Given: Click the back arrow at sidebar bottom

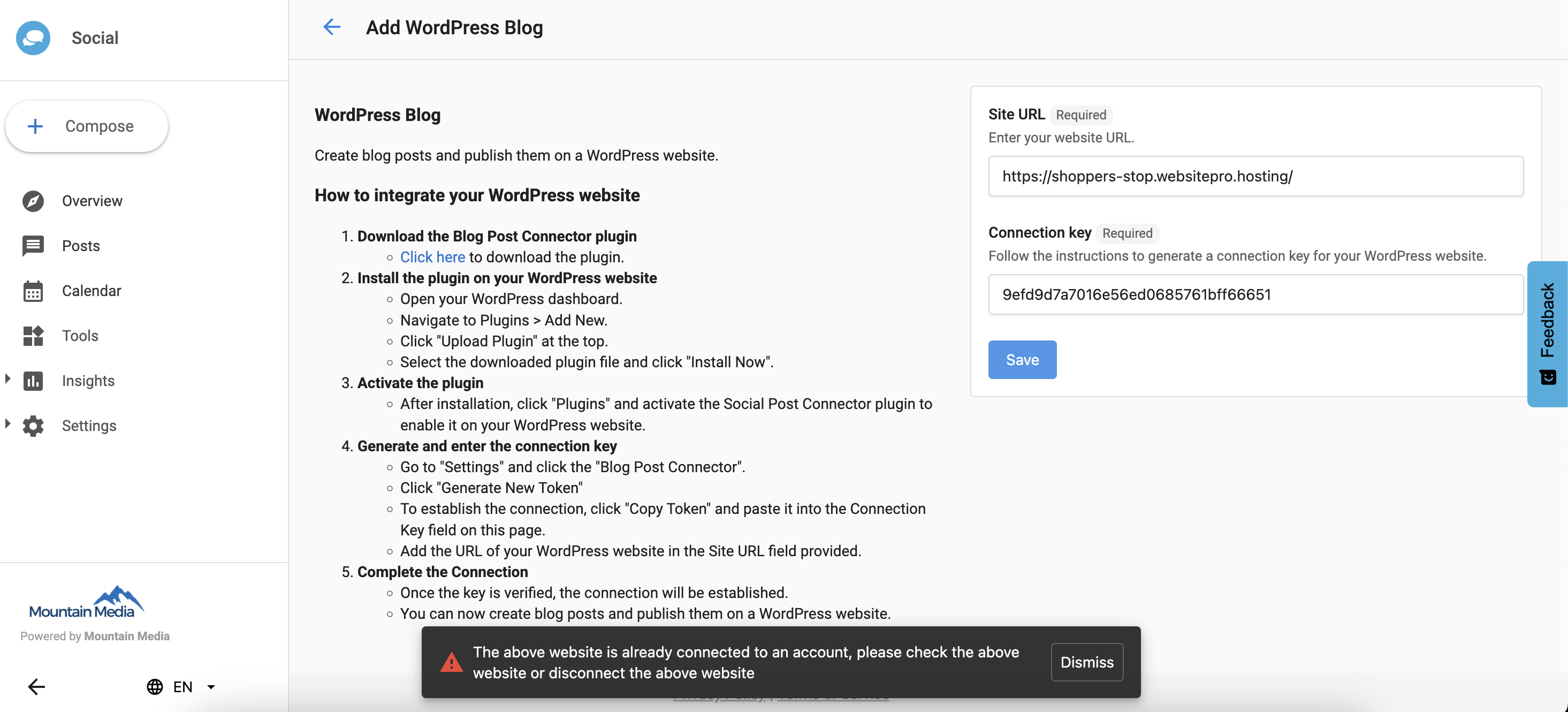Looking at the screenshot, I should (x=36, y=686).
